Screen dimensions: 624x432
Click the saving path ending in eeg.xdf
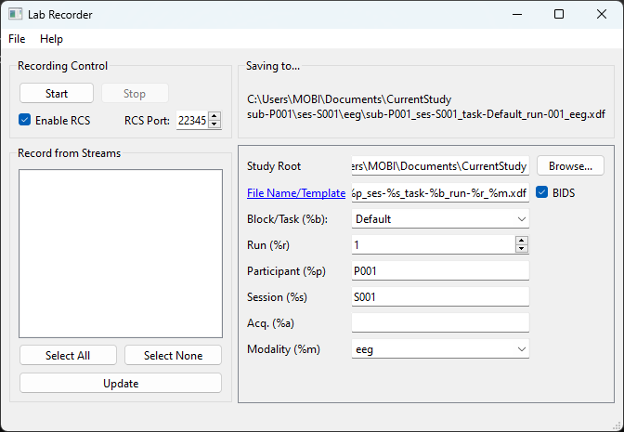[426, 115]
